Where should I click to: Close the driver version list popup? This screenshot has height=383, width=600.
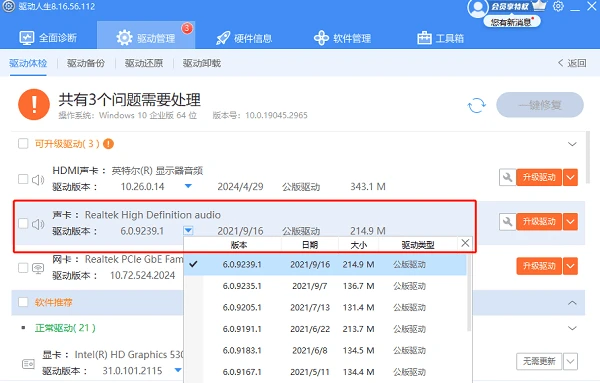click(465, 243)
